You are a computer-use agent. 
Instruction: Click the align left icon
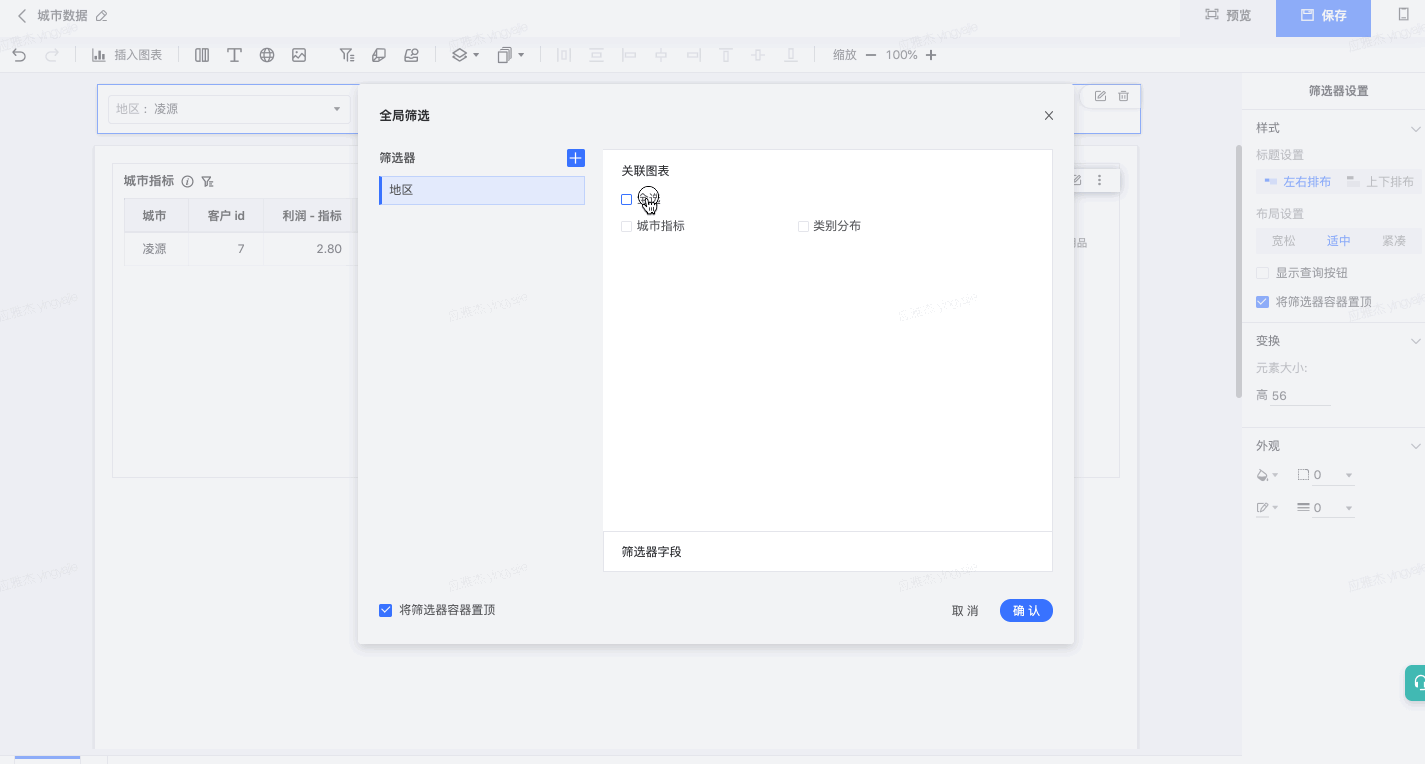point(629,55)
